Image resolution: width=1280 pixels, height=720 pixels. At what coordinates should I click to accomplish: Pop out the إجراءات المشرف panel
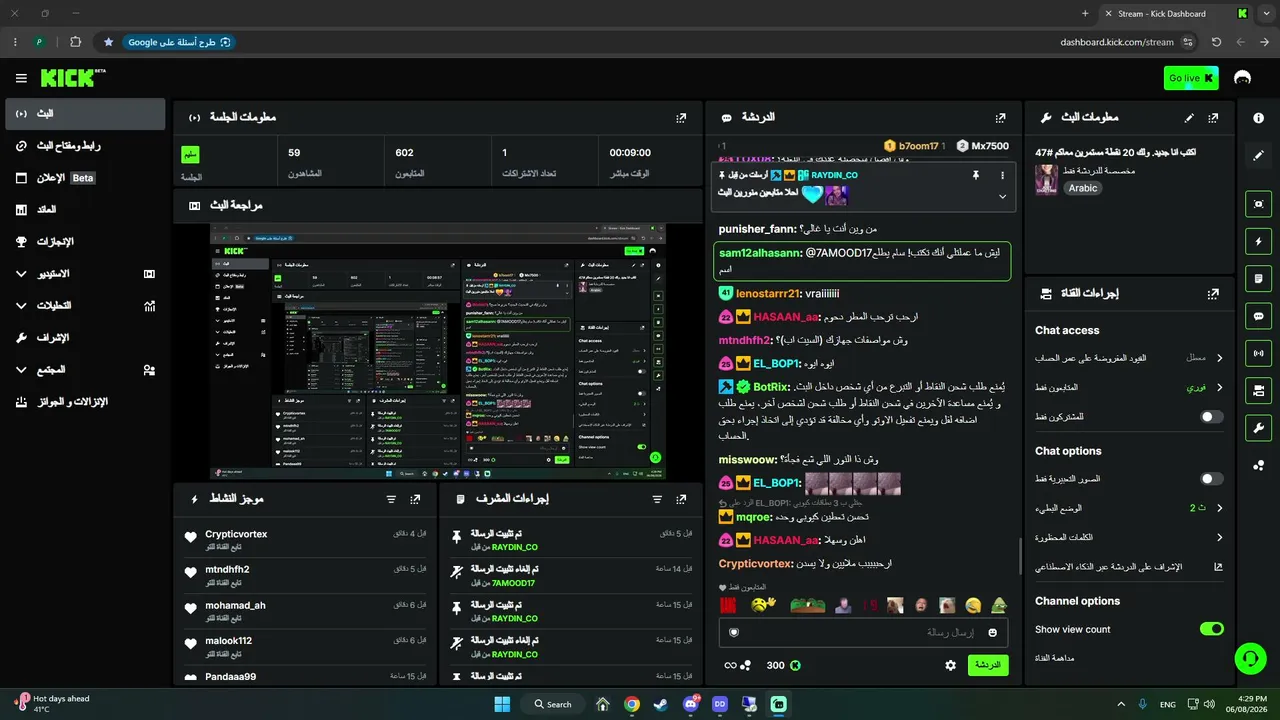pos(681,499)
